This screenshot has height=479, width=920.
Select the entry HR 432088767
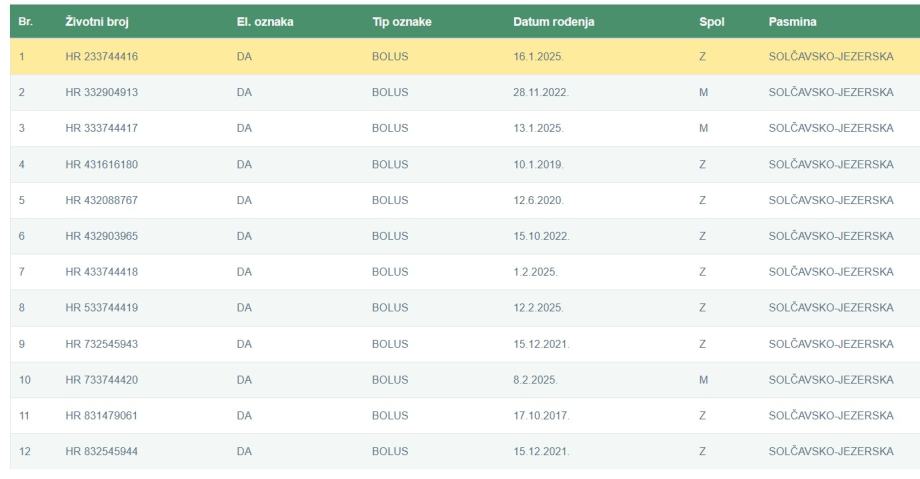pos(101,201)
